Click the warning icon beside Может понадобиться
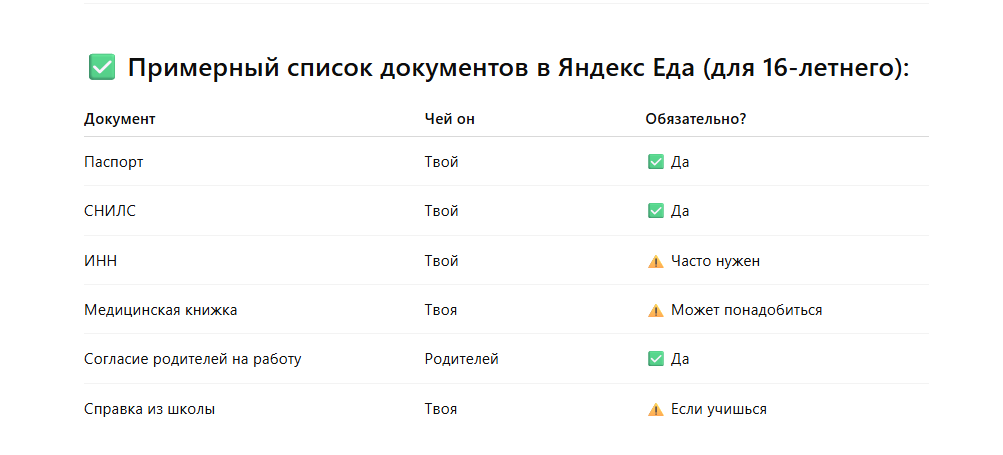The width and height of the screenshot is (1003, 455). click(655, 310)
